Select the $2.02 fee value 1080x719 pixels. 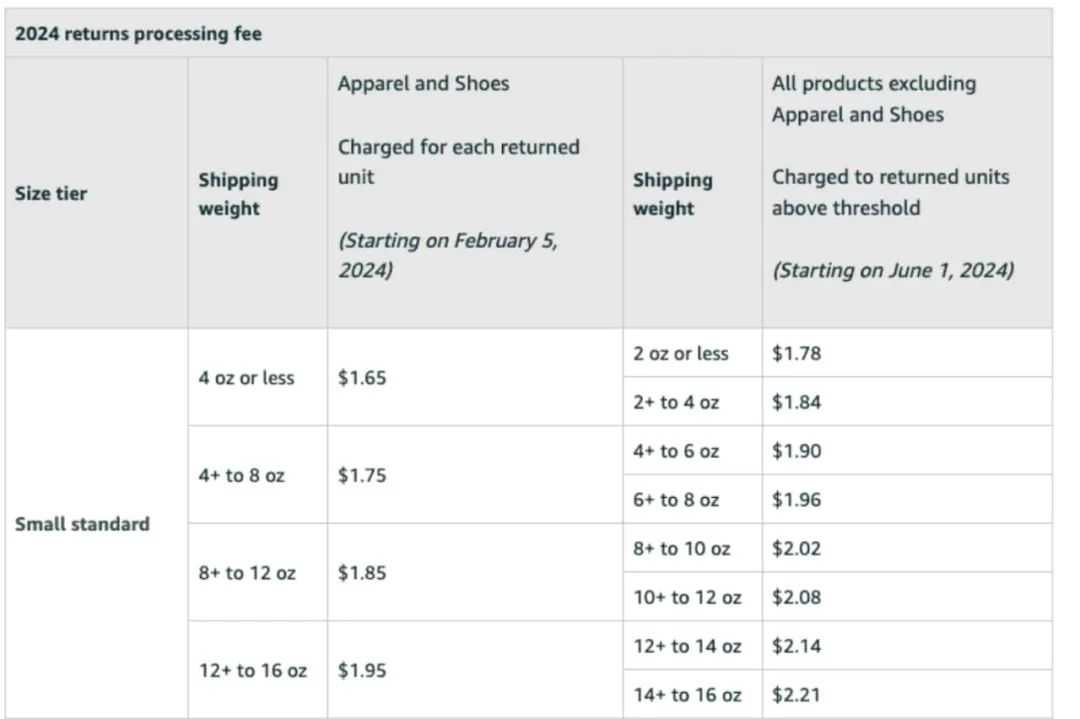(x=796, y=549)
